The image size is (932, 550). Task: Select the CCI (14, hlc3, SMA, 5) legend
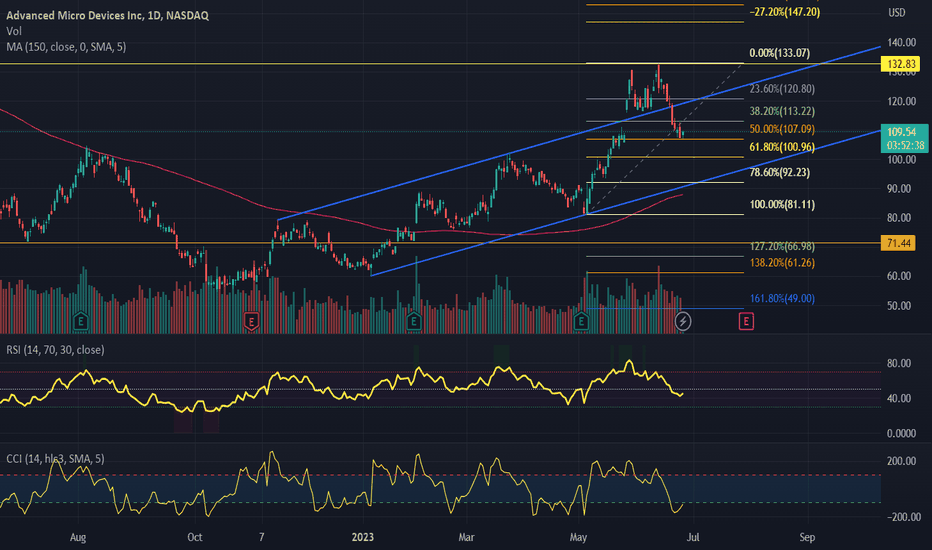point(55,458)
